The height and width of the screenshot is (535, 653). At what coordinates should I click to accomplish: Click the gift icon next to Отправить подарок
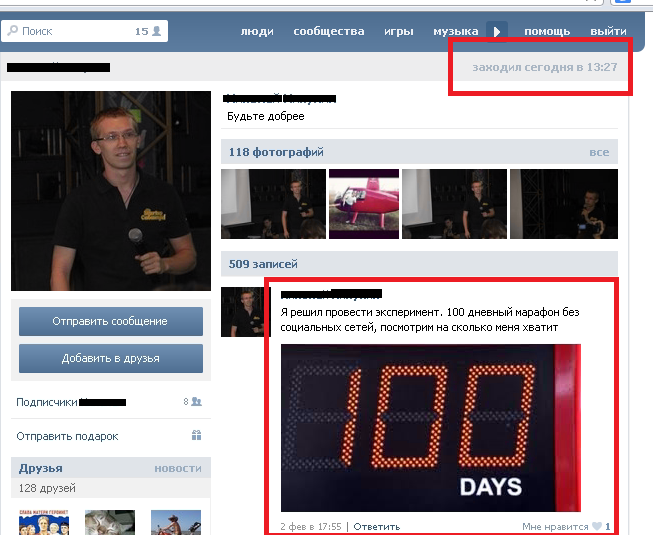point(196,436)
